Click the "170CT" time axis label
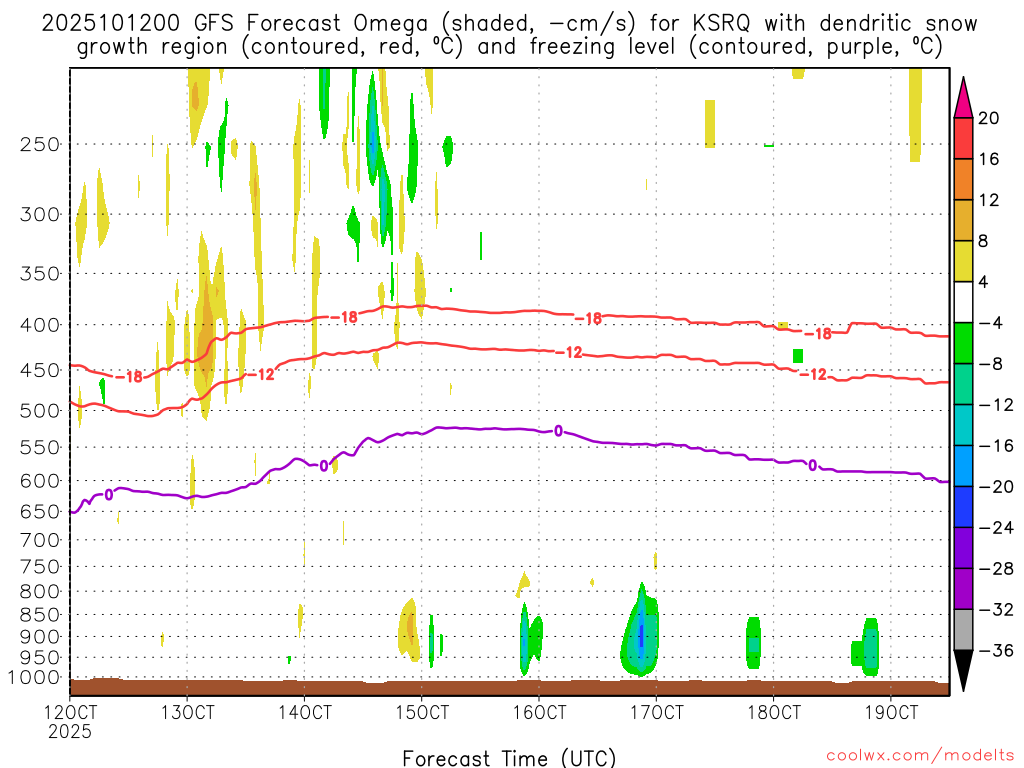The image size is (1024, 768). pos(656,712)
